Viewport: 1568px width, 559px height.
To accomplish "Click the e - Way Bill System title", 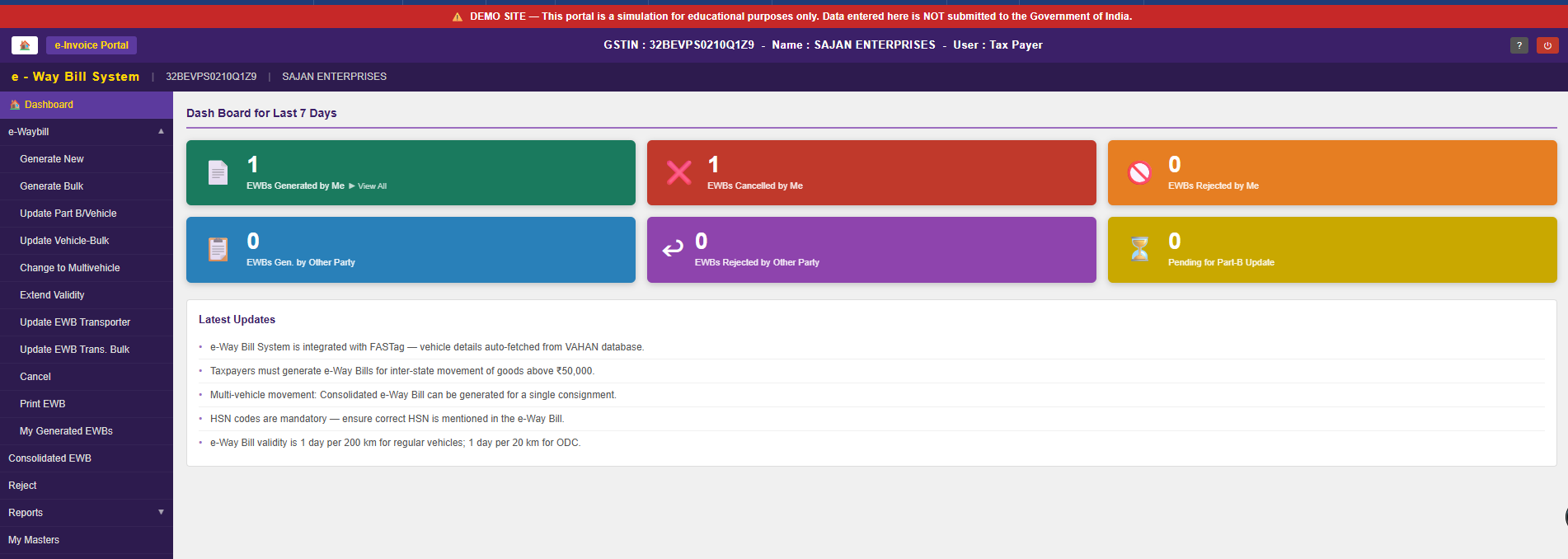I will 75,77.
